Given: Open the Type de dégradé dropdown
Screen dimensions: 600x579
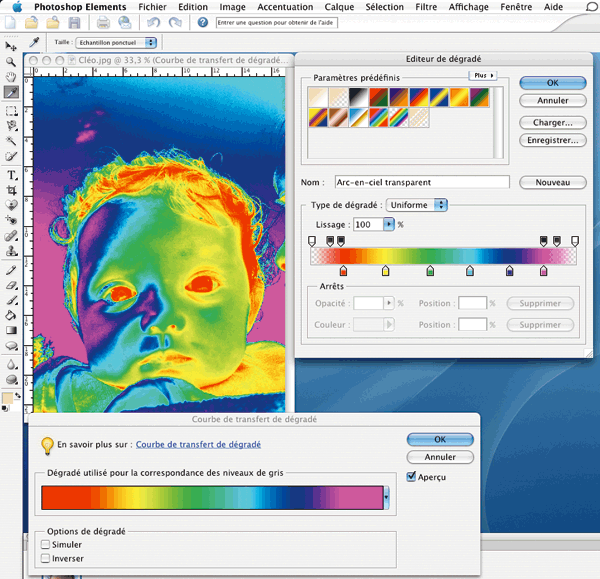Looking at the screenshot, I should click(417, 205).
